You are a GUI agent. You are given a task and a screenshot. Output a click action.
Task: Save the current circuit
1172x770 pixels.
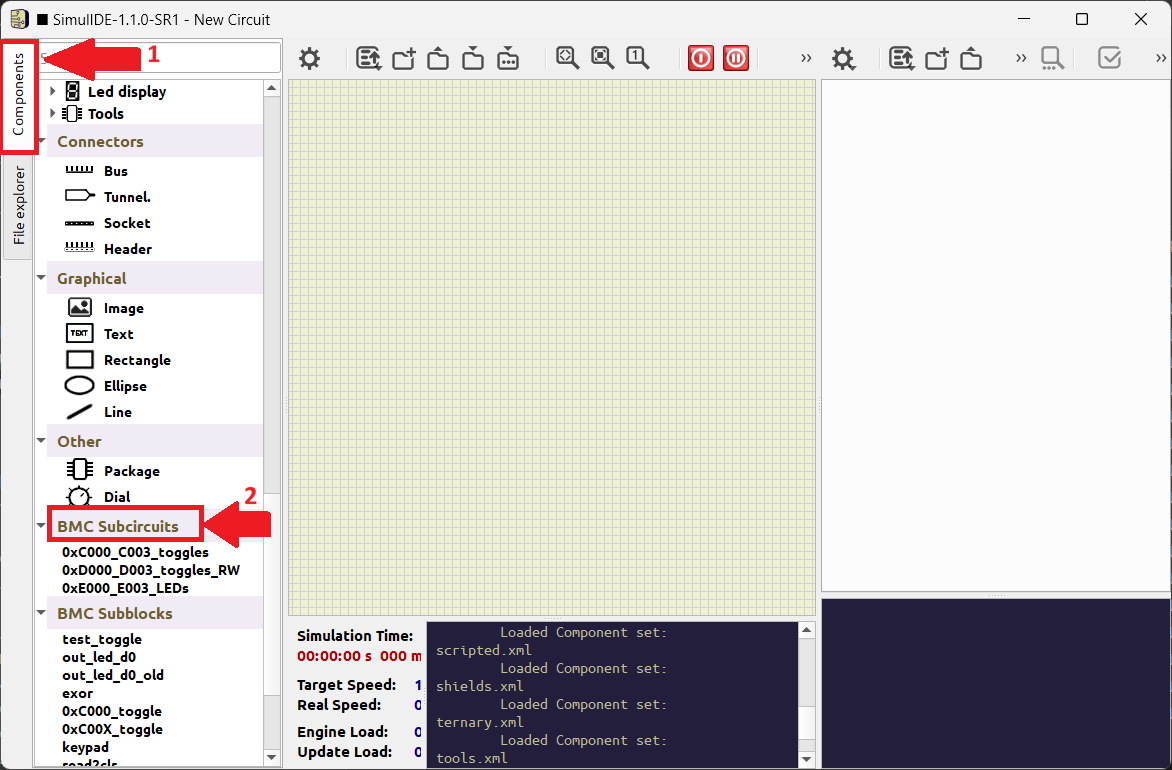pyautogui.click(x=471, y=58)
